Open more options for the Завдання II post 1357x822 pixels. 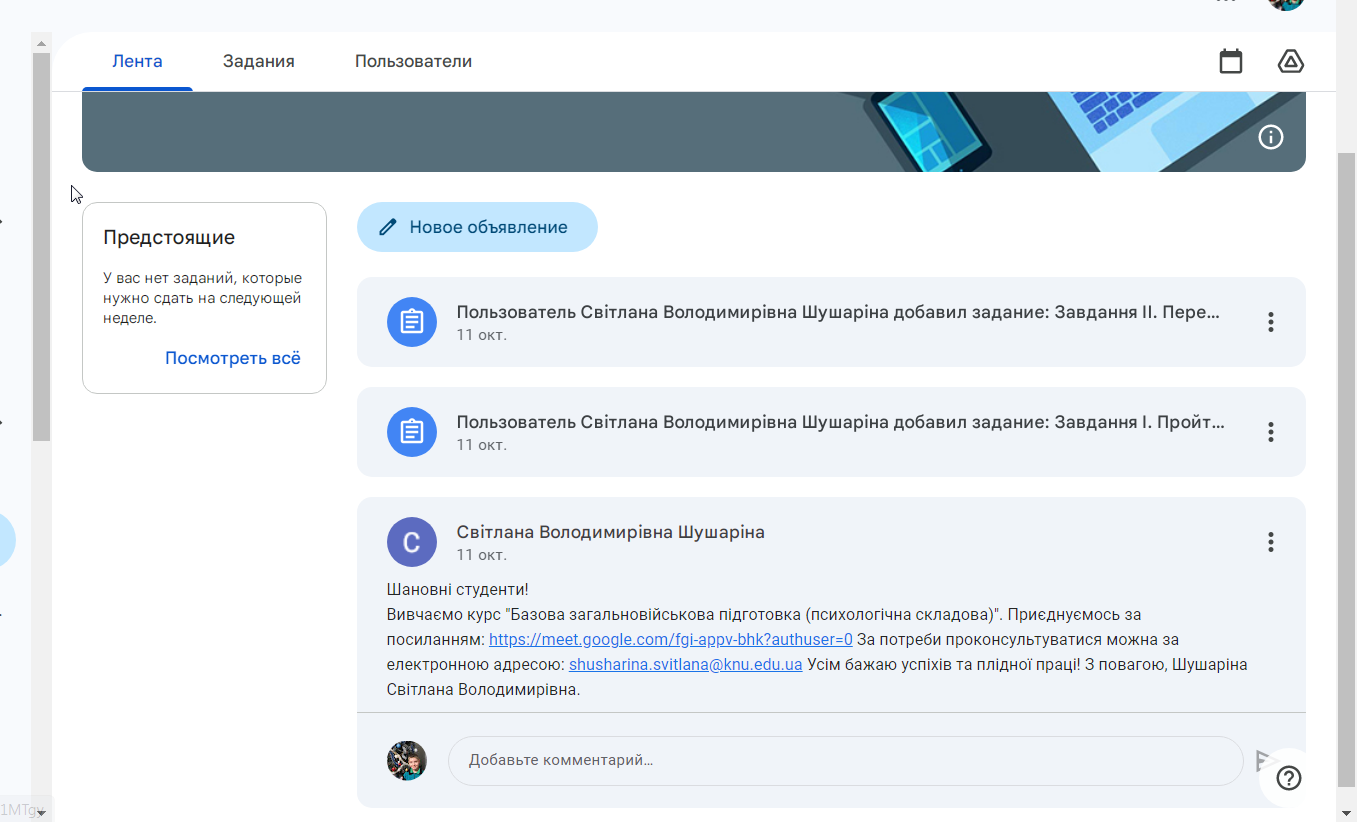click(x=1270, y=322)
